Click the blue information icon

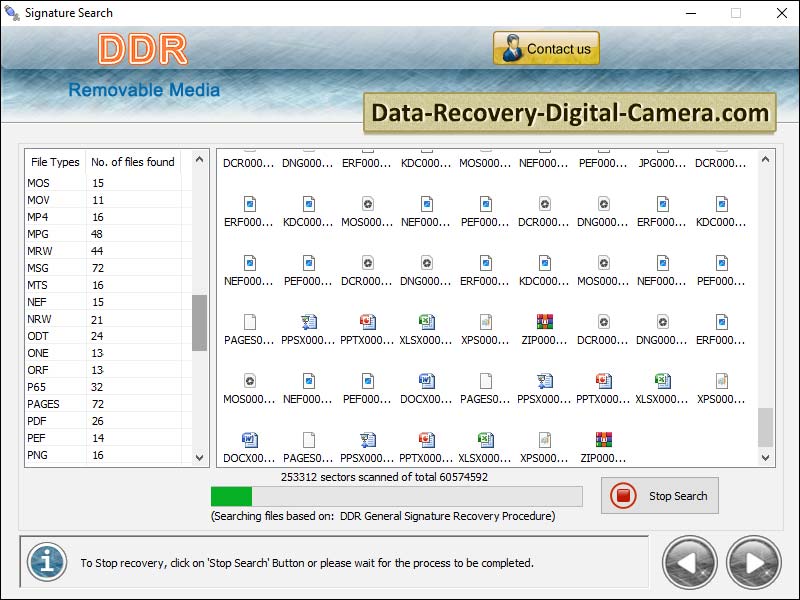(x=45, y=563)
